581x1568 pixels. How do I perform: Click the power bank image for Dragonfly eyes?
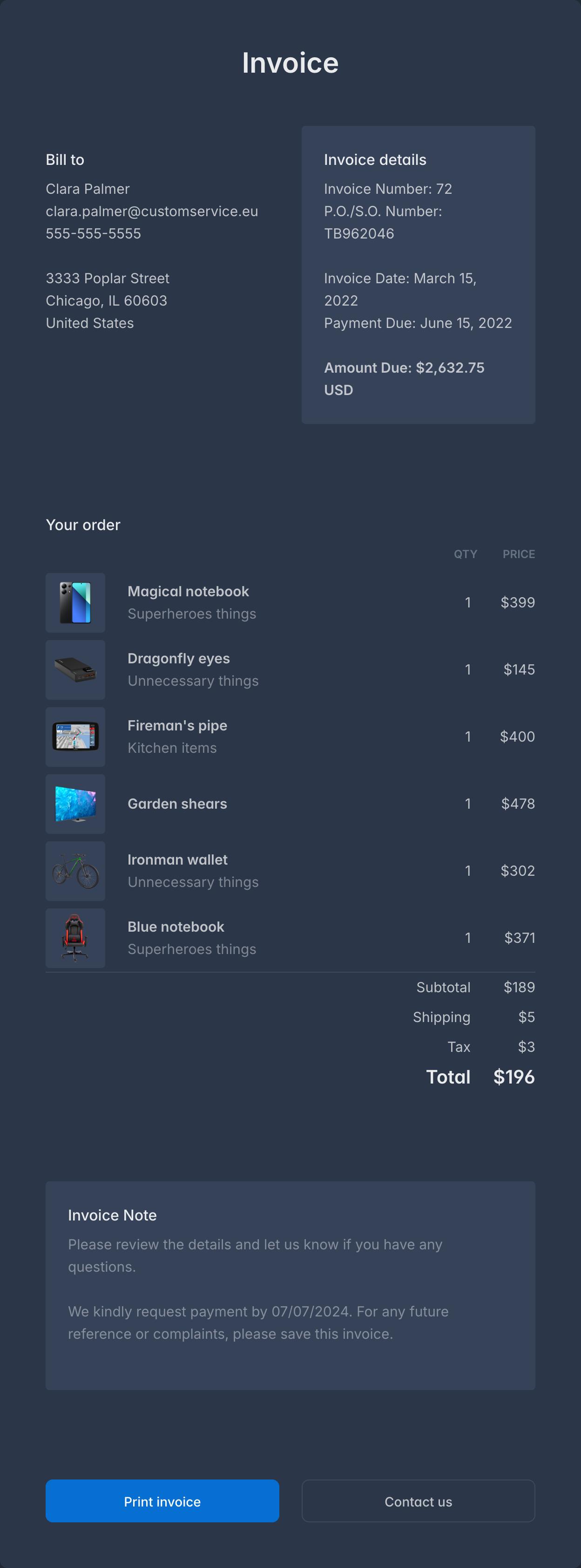pos(75,669)
